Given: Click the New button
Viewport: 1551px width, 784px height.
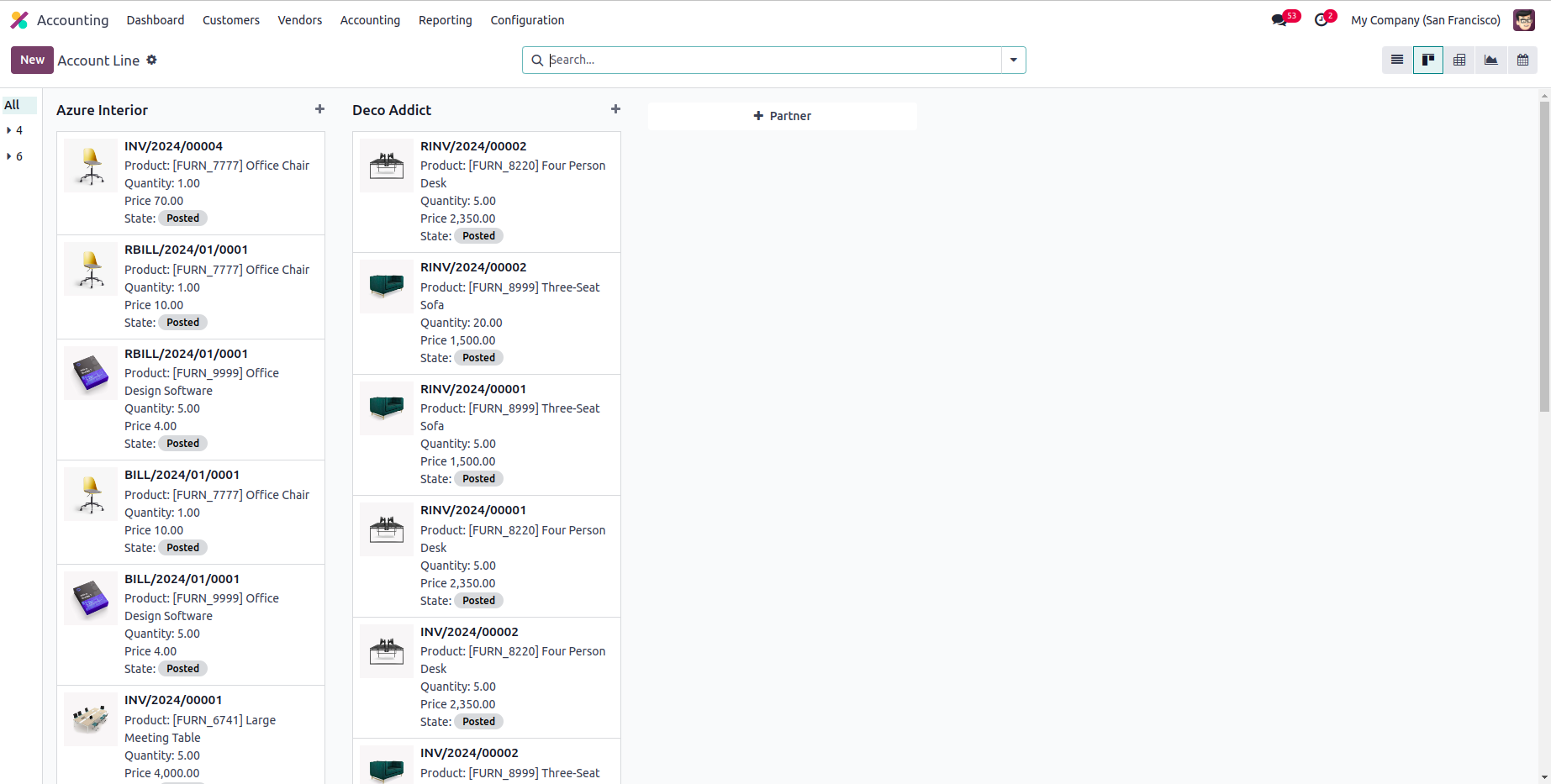Looking at the screenshot, I should [x=32, y=60].
